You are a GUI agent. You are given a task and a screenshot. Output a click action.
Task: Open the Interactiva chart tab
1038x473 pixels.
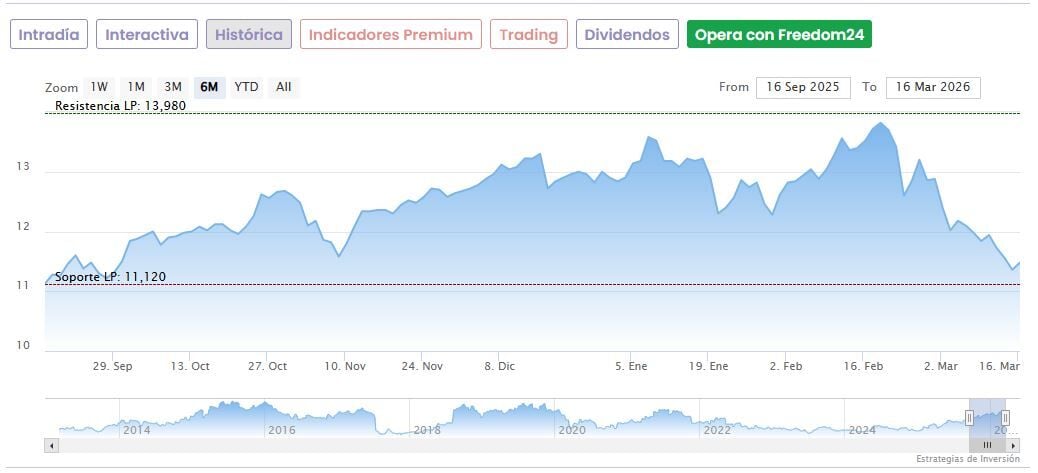(147, 34)
